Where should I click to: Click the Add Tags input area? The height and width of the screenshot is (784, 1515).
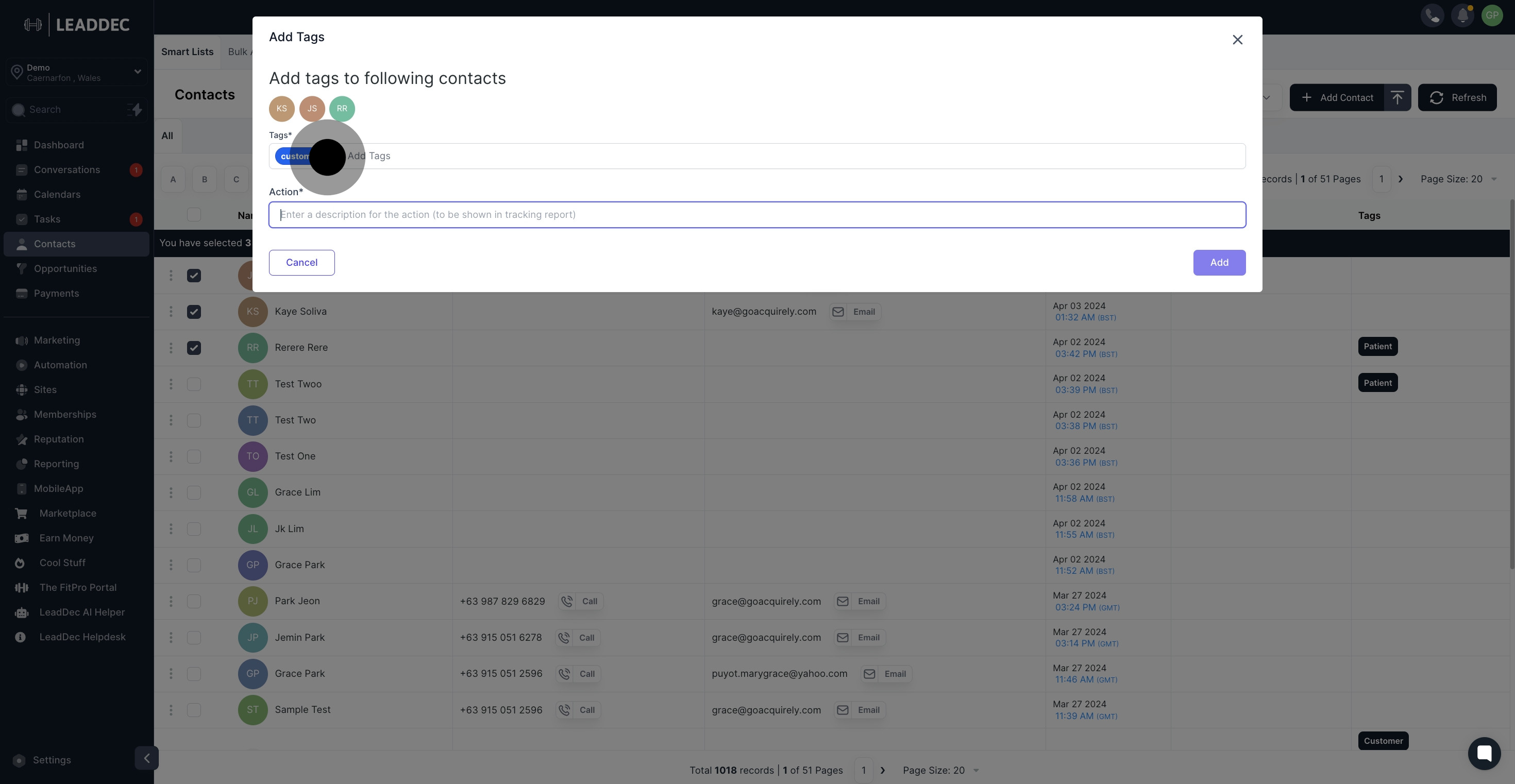pyautogui.click(x=757, y=156)
